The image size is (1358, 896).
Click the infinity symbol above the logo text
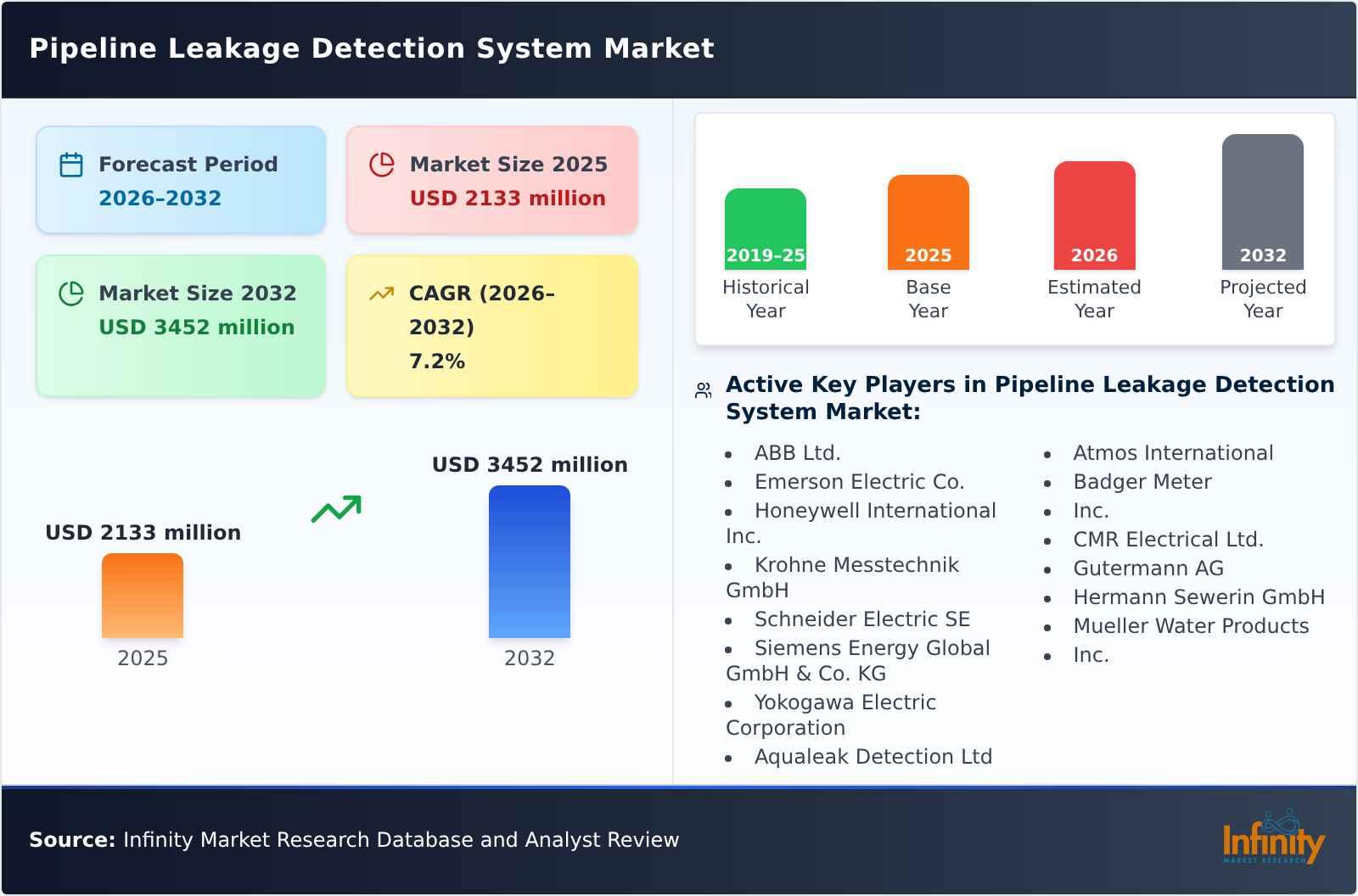coord(1279,821)
